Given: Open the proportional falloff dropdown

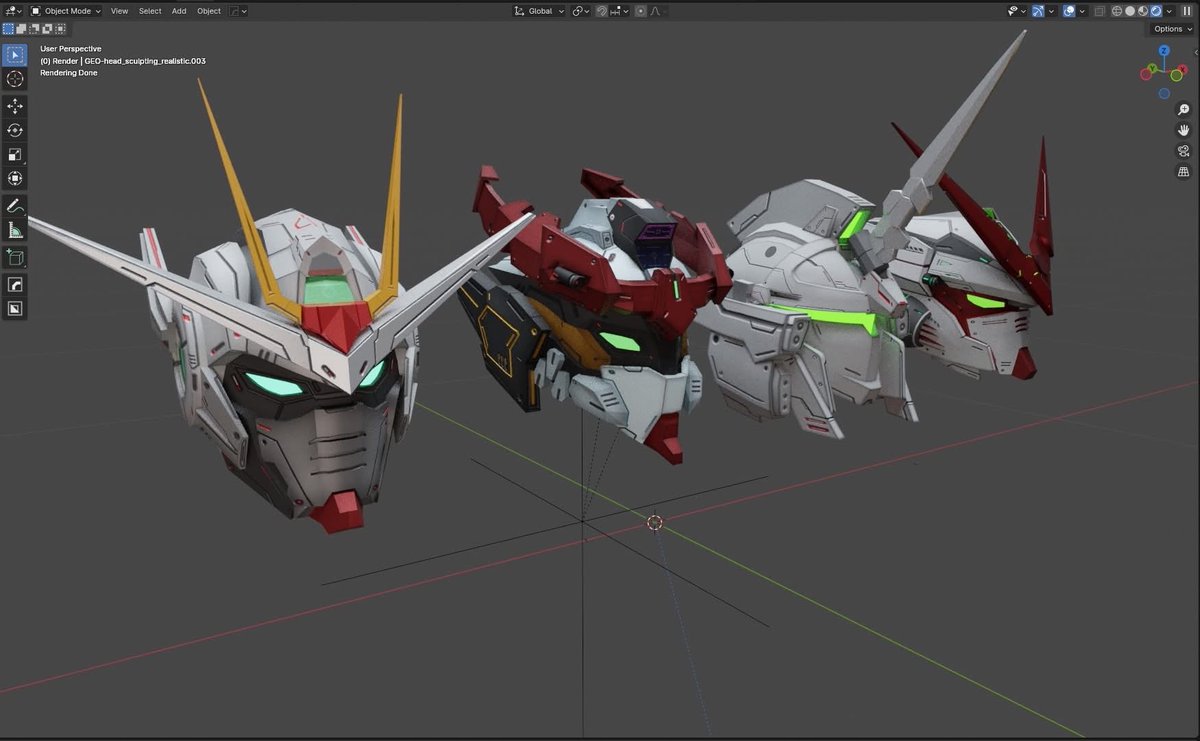Looking at the screenshot, I should click(x=657, y=11).
